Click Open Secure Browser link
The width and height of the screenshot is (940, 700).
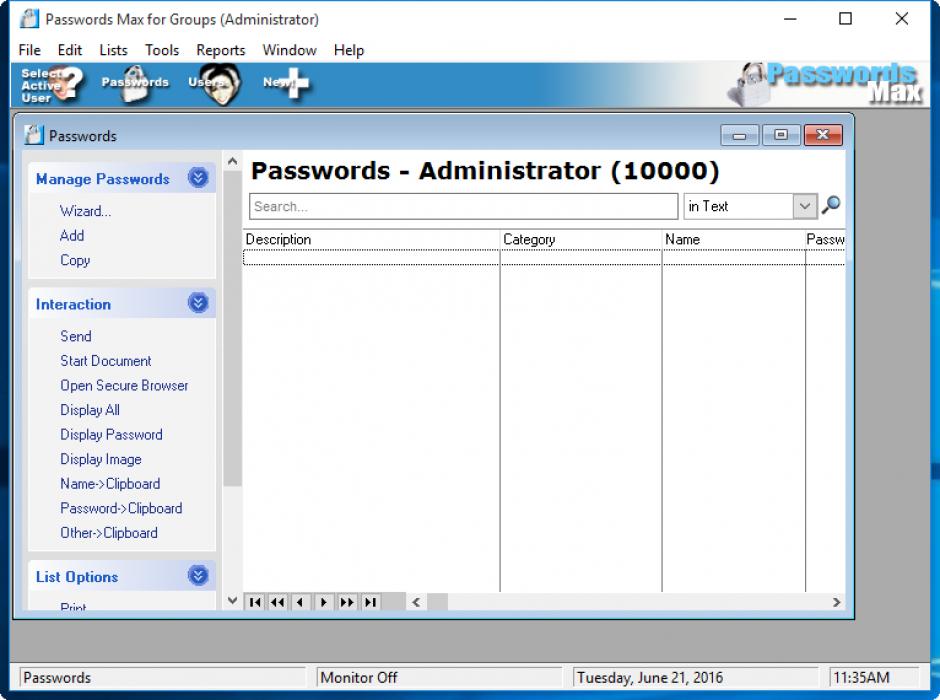point(124,385)
